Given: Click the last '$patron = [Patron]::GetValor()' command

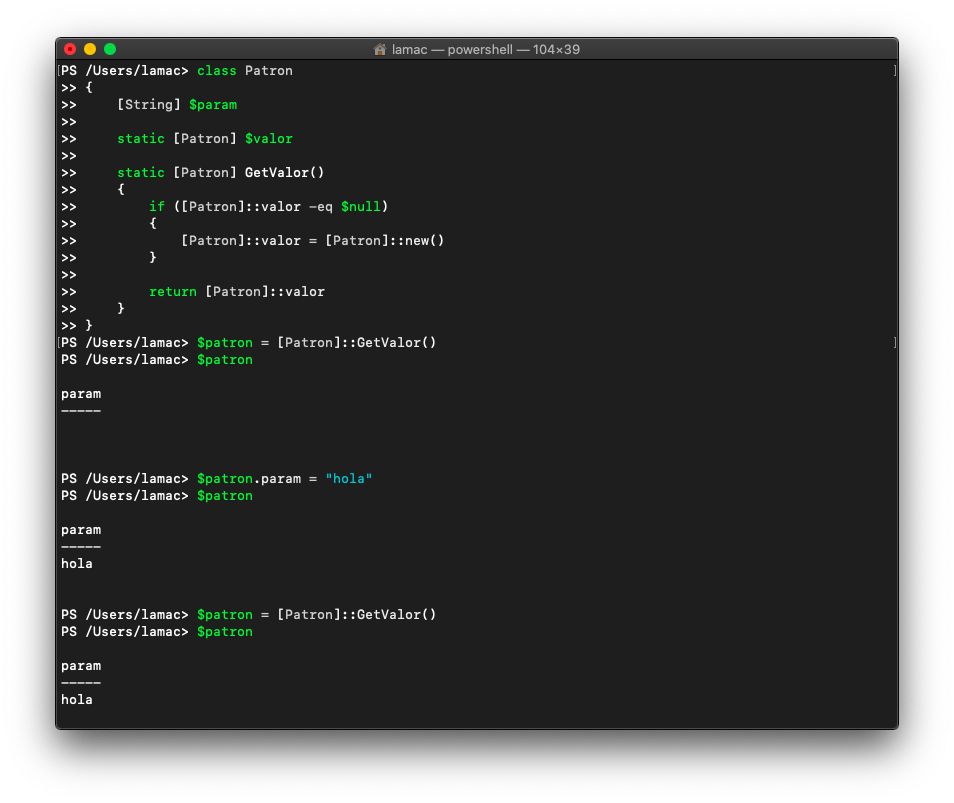Looking at the screenshot, I should (x=317, y=615).
